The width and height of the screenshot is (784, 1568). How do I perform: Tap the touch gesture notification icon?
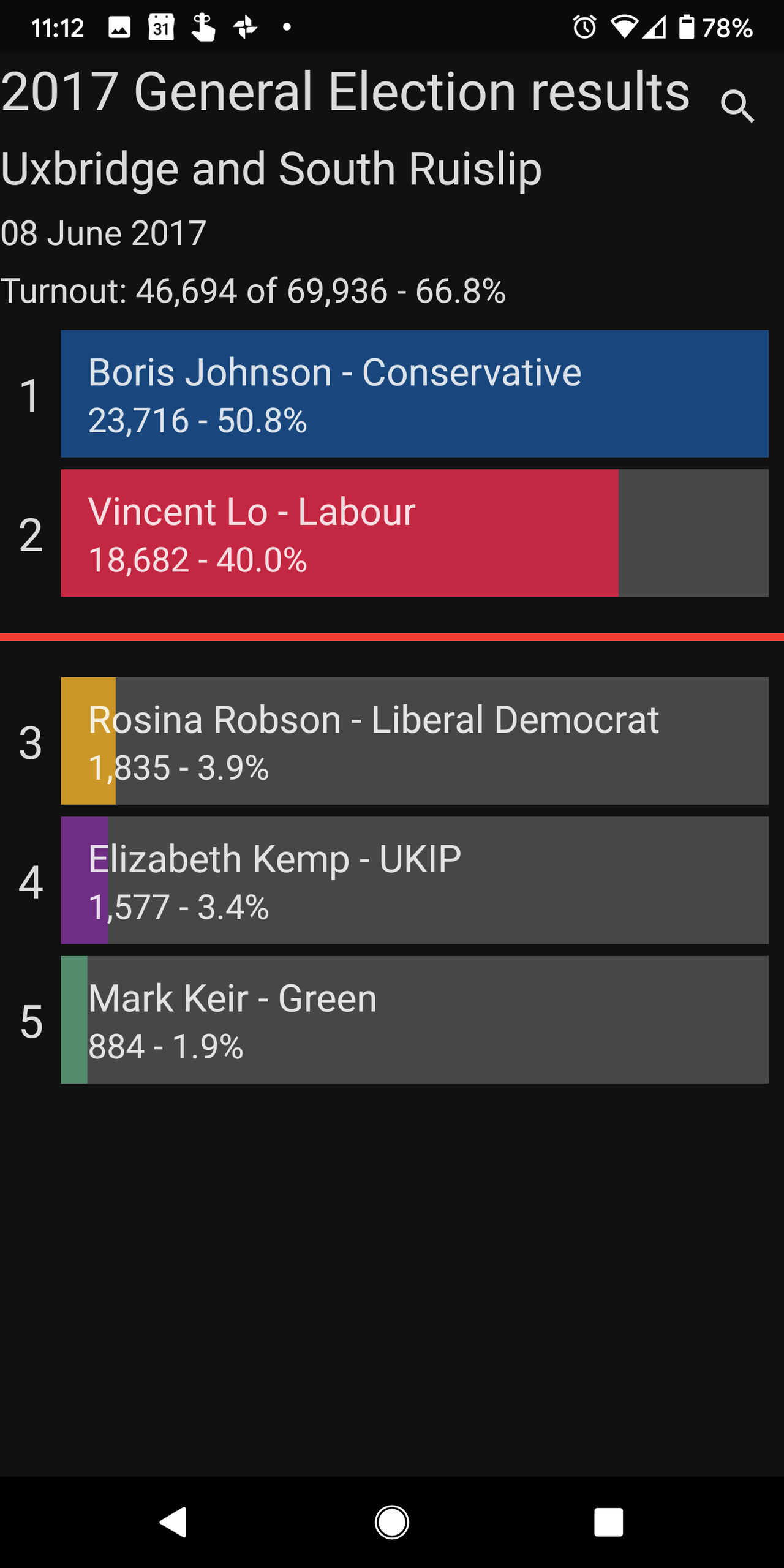click(203, 28)
